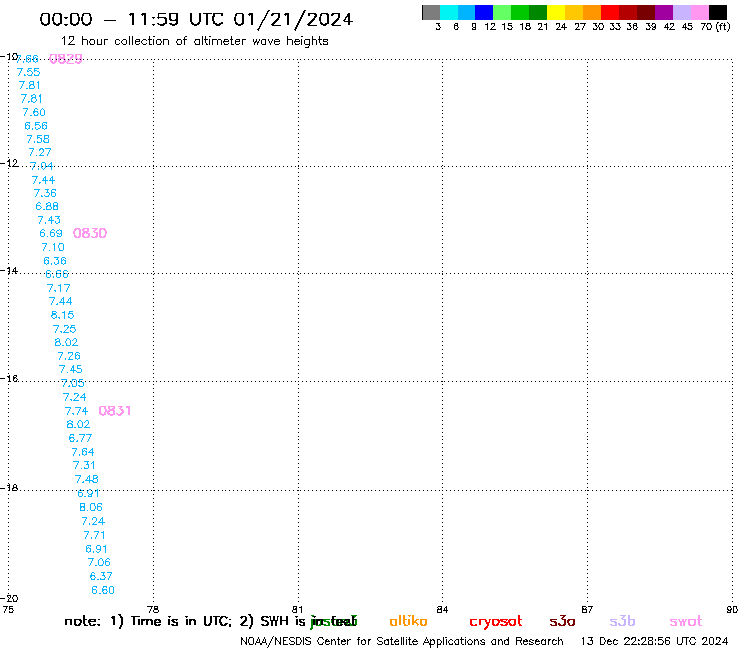Click the wave height value "7.25"
Image resolution: width=740 pixels, height=650 pixels.
click(64, 329)
